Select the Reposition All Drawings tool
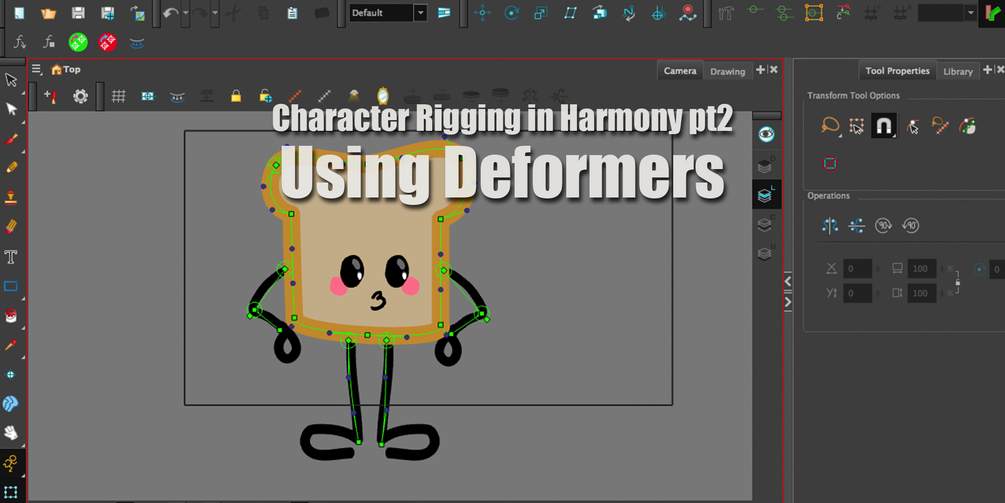This screenshot has width=1005, height=503. (658, 13)
